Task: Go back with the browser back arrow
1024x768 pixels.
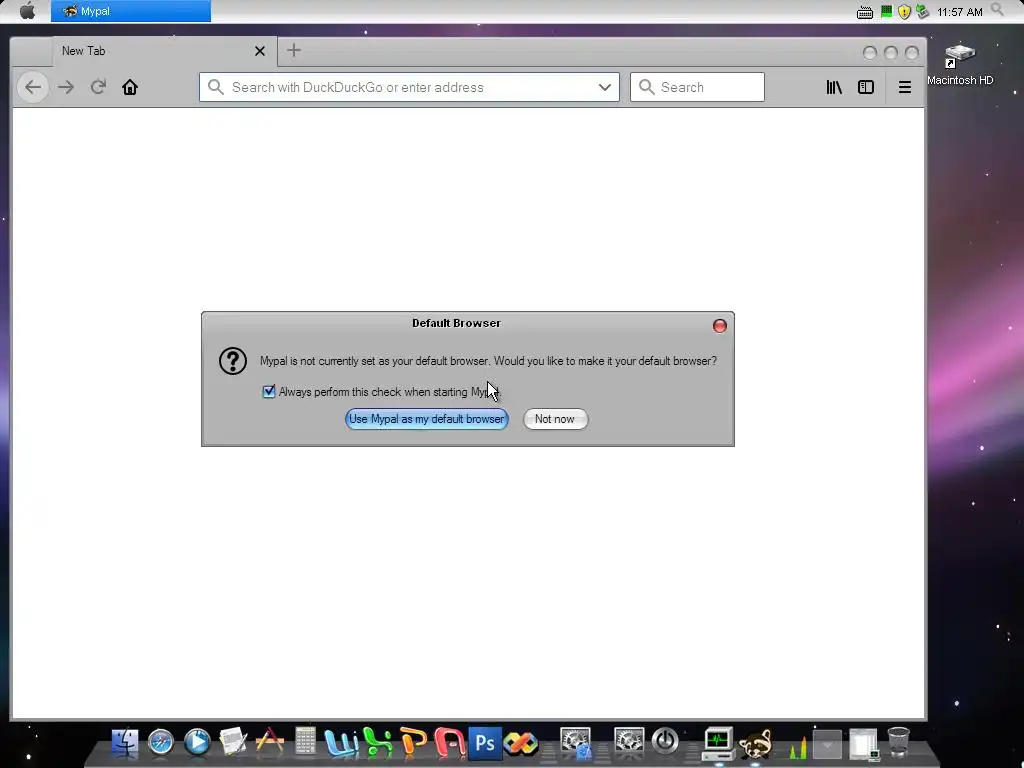Action: tap(33, 88)
